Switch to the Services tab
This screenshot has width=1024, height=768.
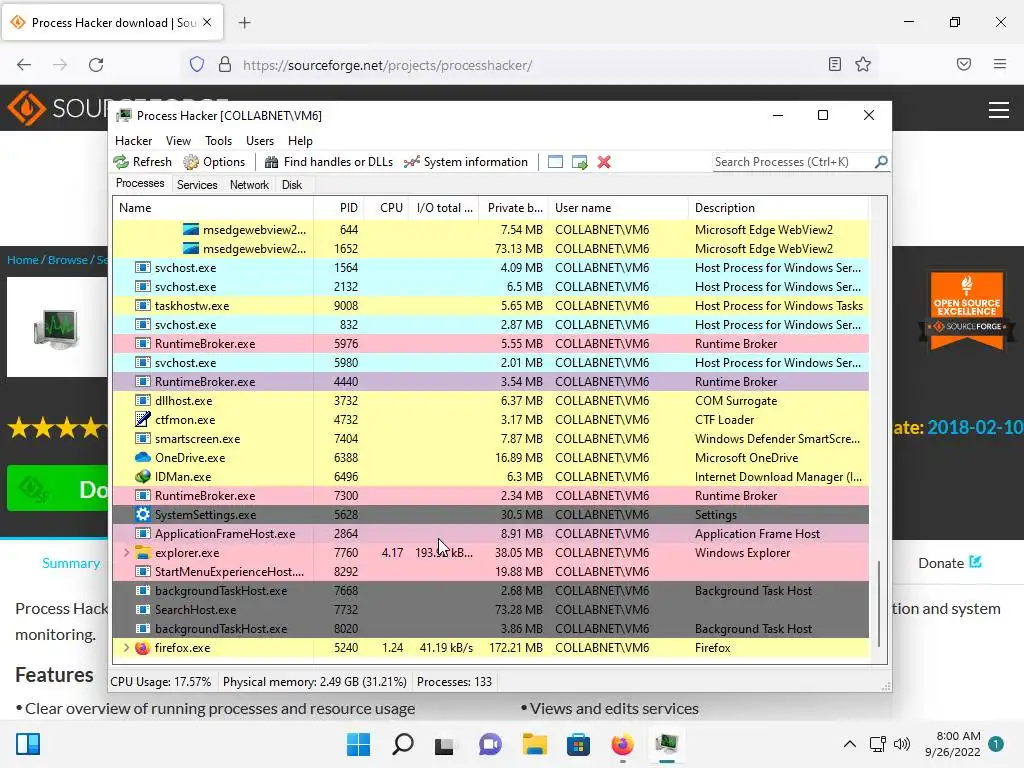pyautogui.click(x=197, y=185)
